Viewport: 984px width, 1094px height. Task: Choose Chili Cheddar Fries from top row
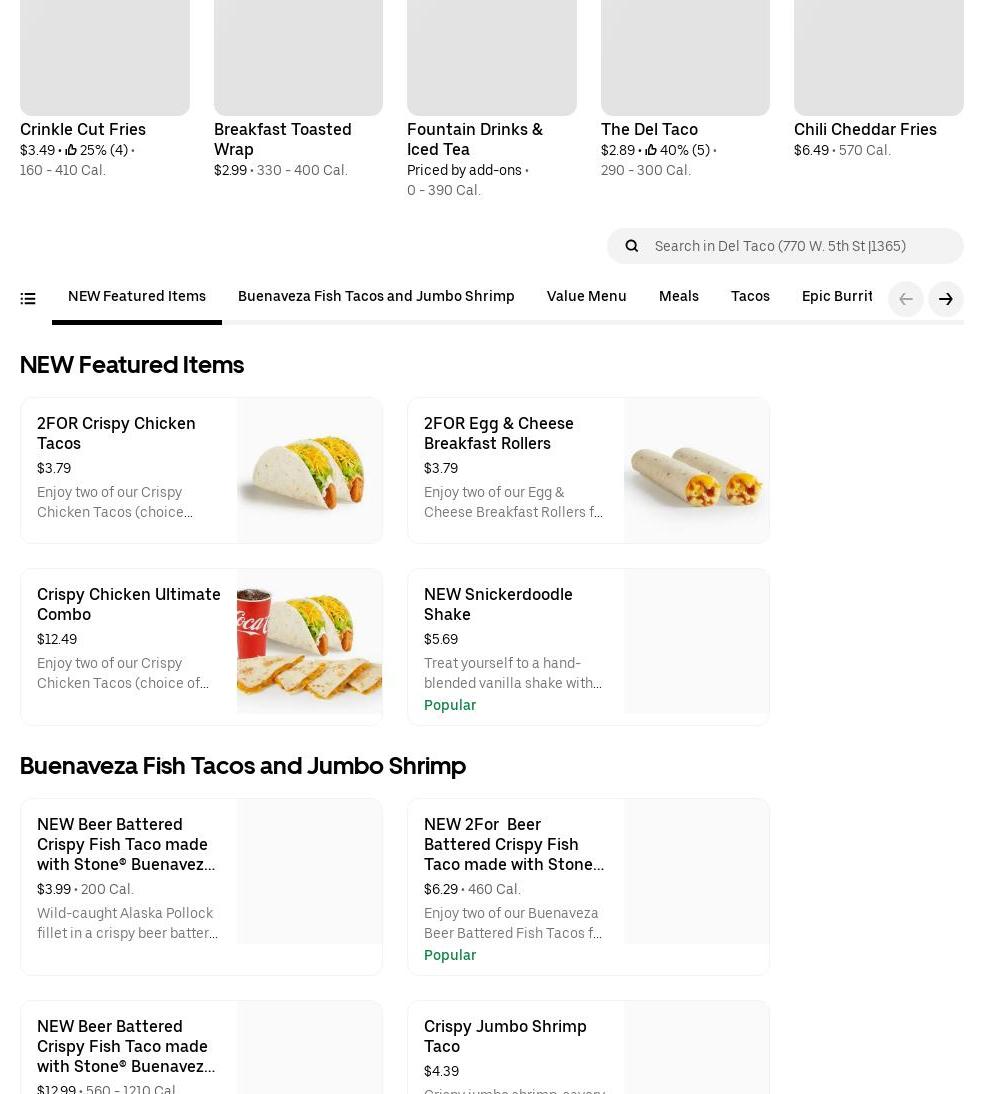tap(865, 130)
